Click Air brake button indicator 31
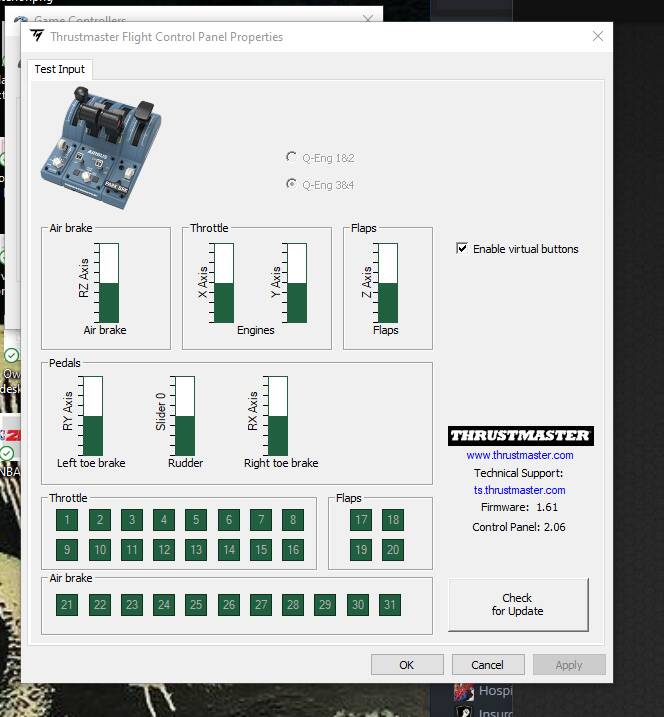Viewport: 664px width, 717px height. click(x=390, y=605)
